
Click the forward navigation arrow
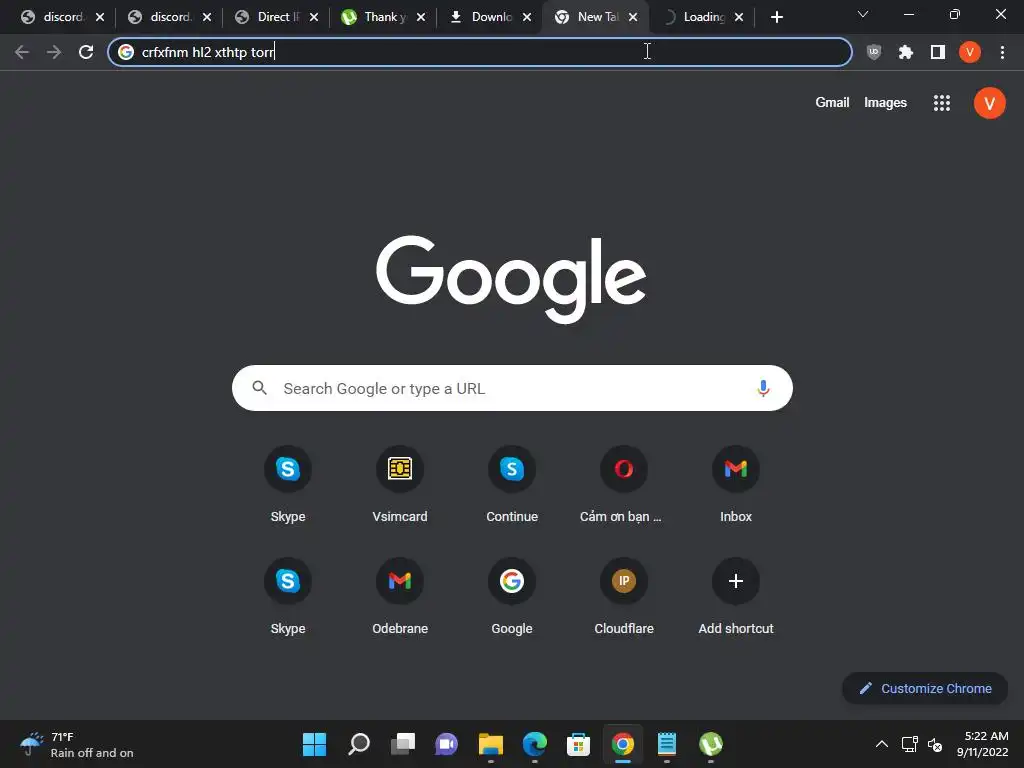pyautogui.click(x=54, y=52)
